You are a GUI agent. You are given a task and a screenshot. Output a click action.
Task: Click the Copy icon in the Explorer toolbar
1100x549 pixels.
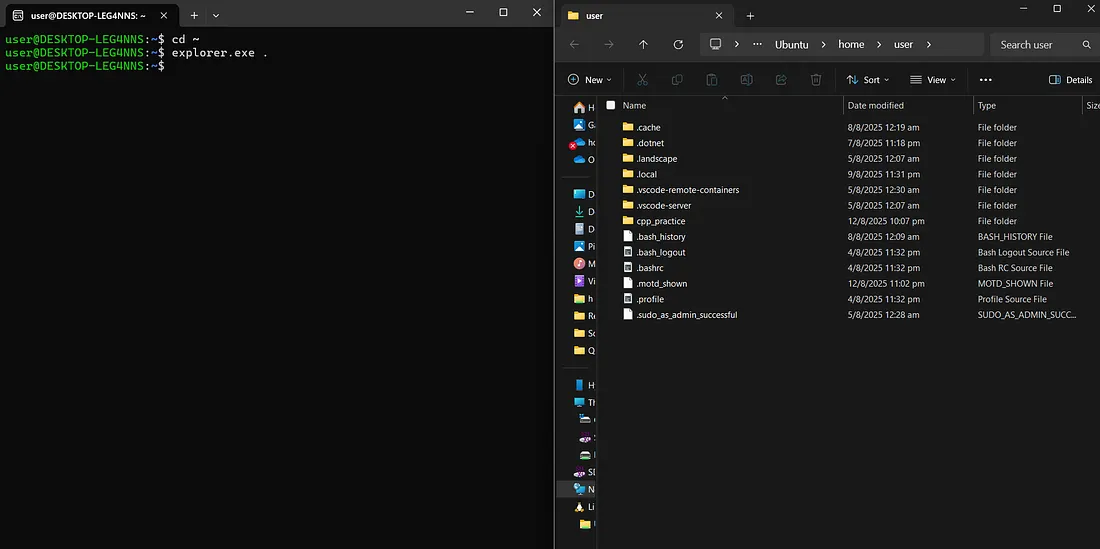[677, 80]
